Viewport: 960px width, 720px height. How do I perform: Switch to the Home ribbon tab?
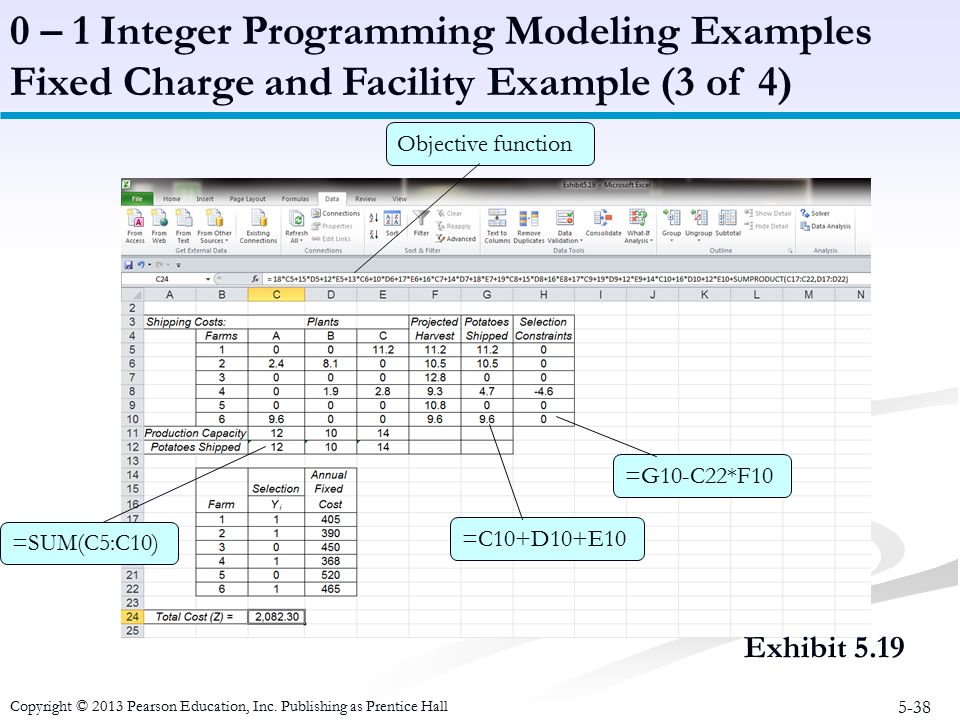171,198
